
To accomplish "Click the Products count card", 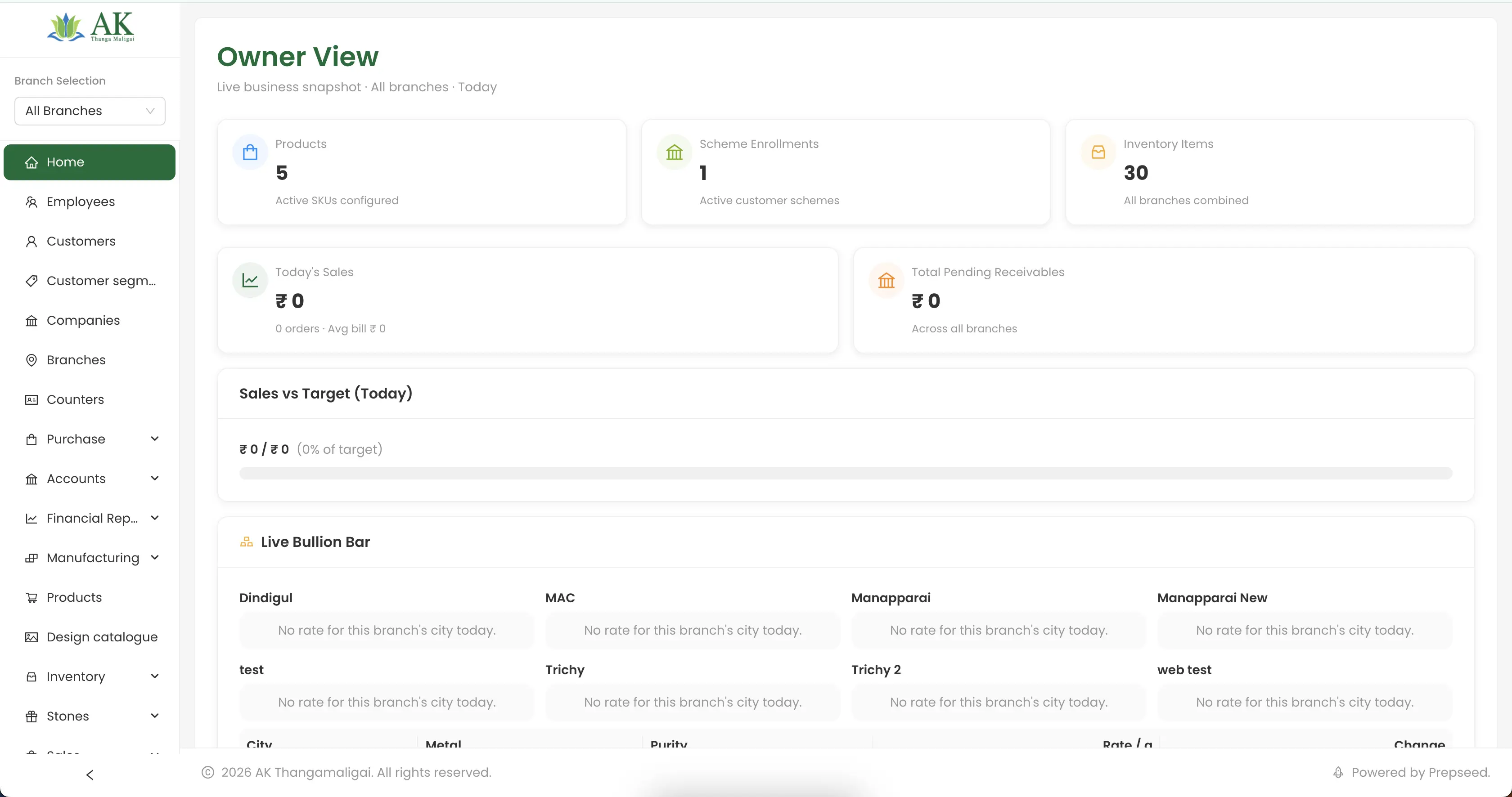I will click(x=422, y=172).
